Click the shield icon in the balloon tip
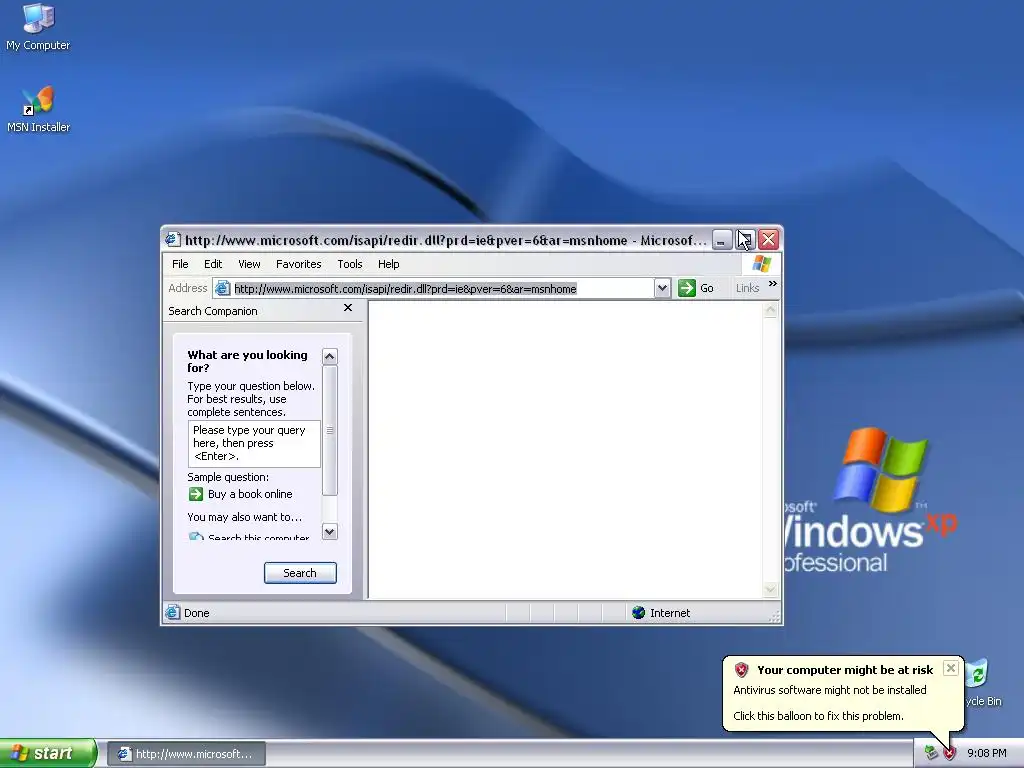The height and width of the screenshot is (768, 1024). 741,669
